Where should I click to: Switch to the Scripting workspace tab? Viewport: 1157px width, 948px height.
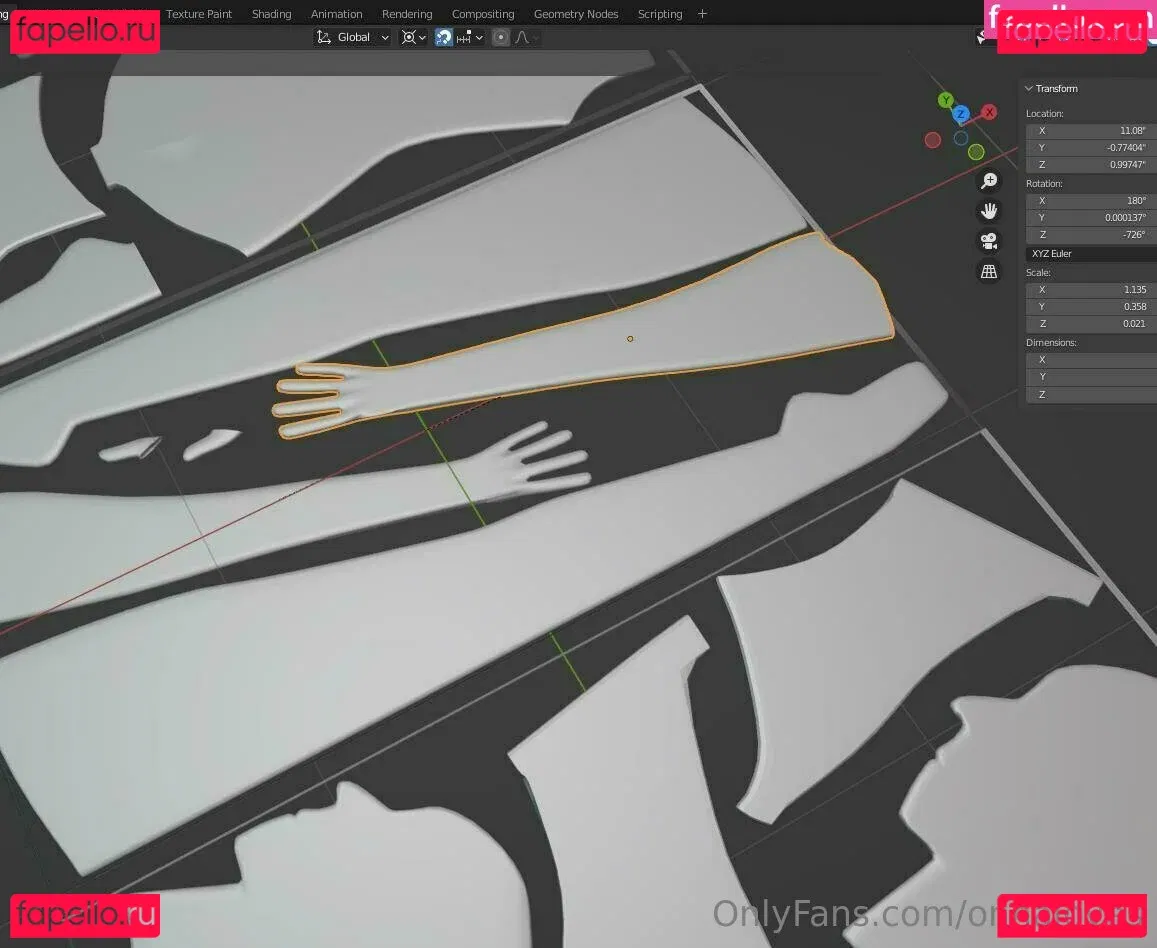click(x=660, y=14)
